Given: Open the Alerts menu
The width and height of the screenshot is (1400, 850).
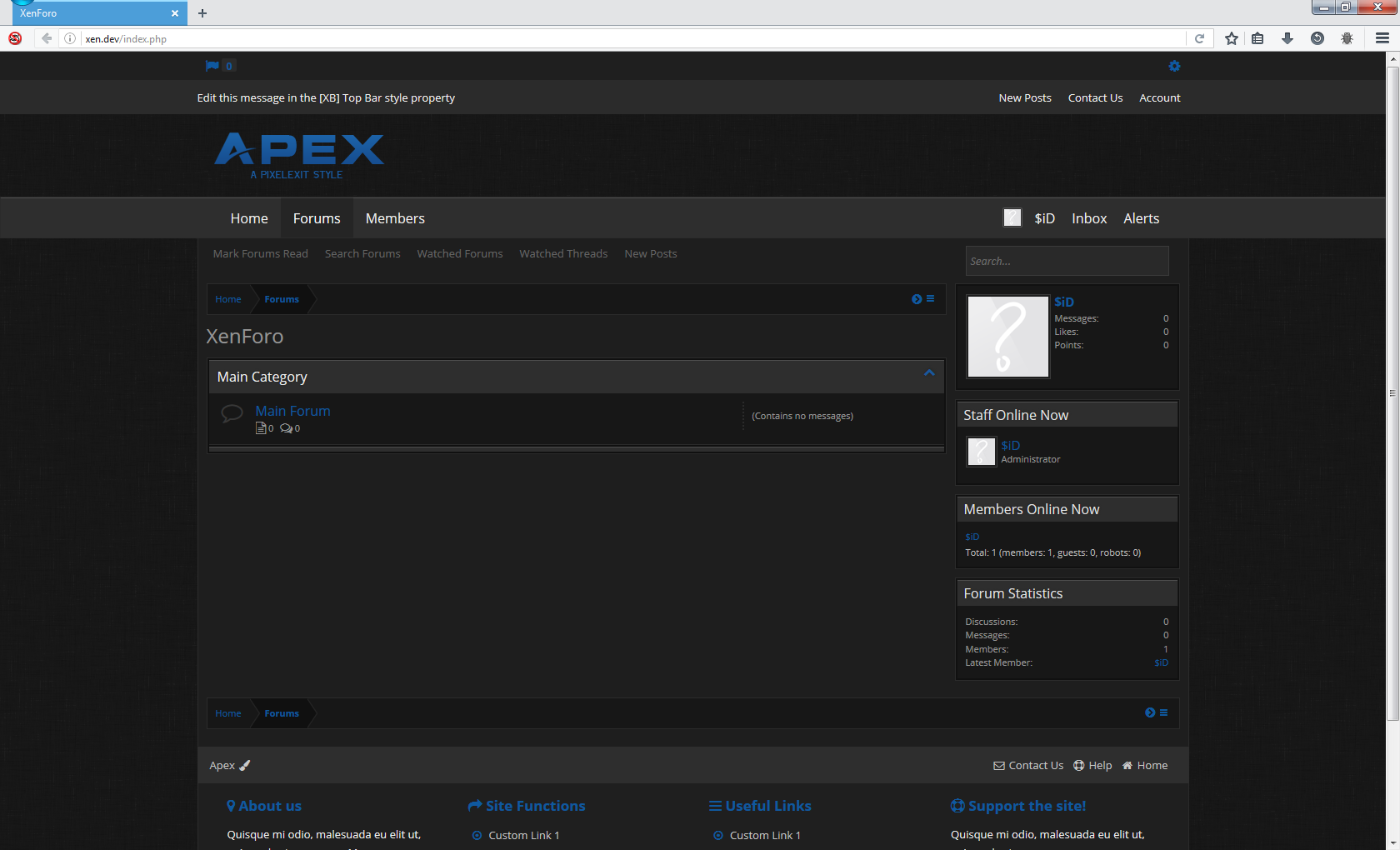Looking at the screenshot, I should coord(1142,218).
